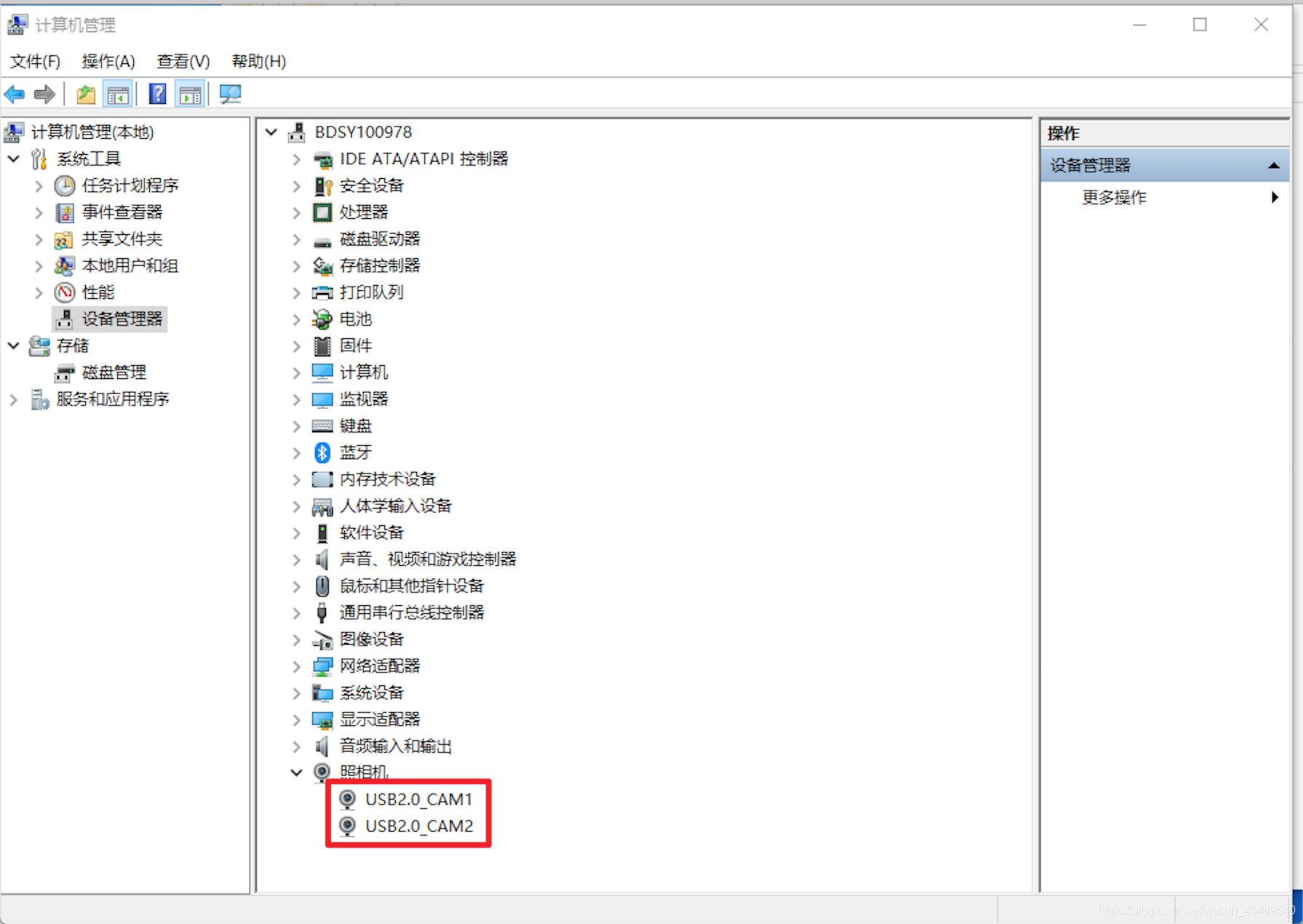Click the 处理器 chip icon
Screen dimensions: 1303x924
point(322,212)
